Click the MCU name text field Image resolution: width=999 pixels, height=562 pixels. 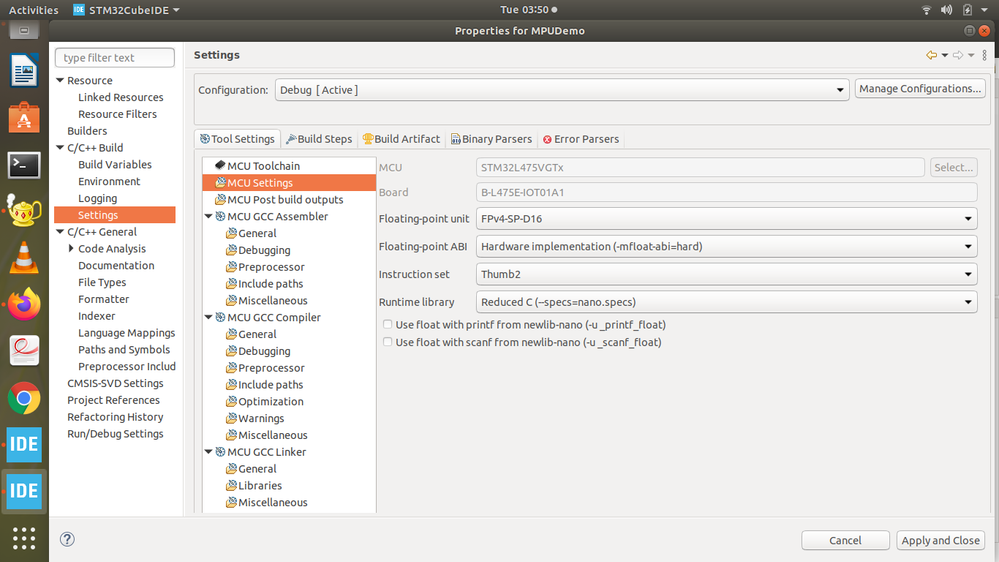point(700,168)
